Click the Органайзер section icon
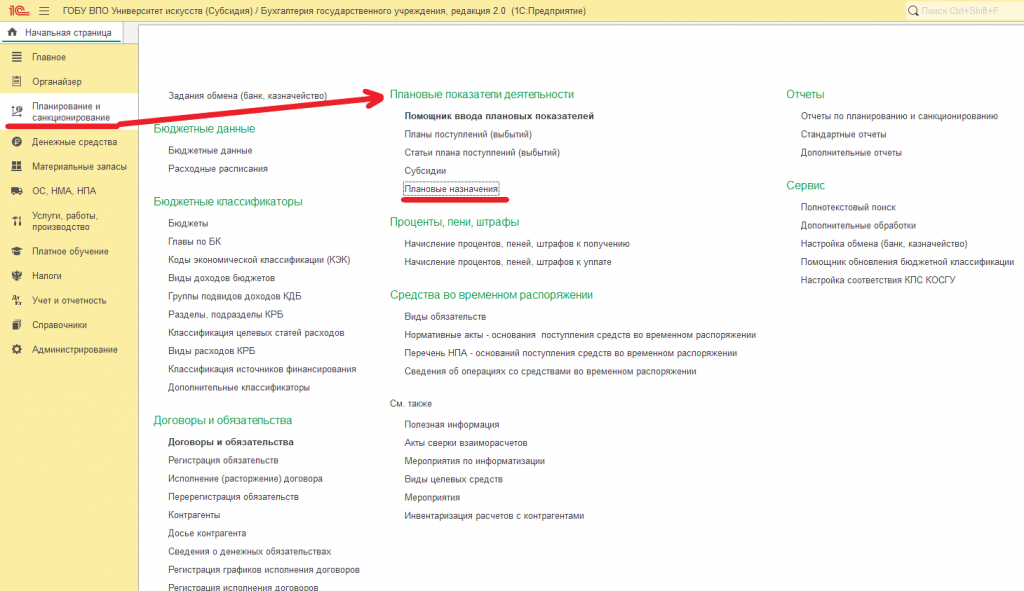The image size is (1024, 591). coord(17,82)
